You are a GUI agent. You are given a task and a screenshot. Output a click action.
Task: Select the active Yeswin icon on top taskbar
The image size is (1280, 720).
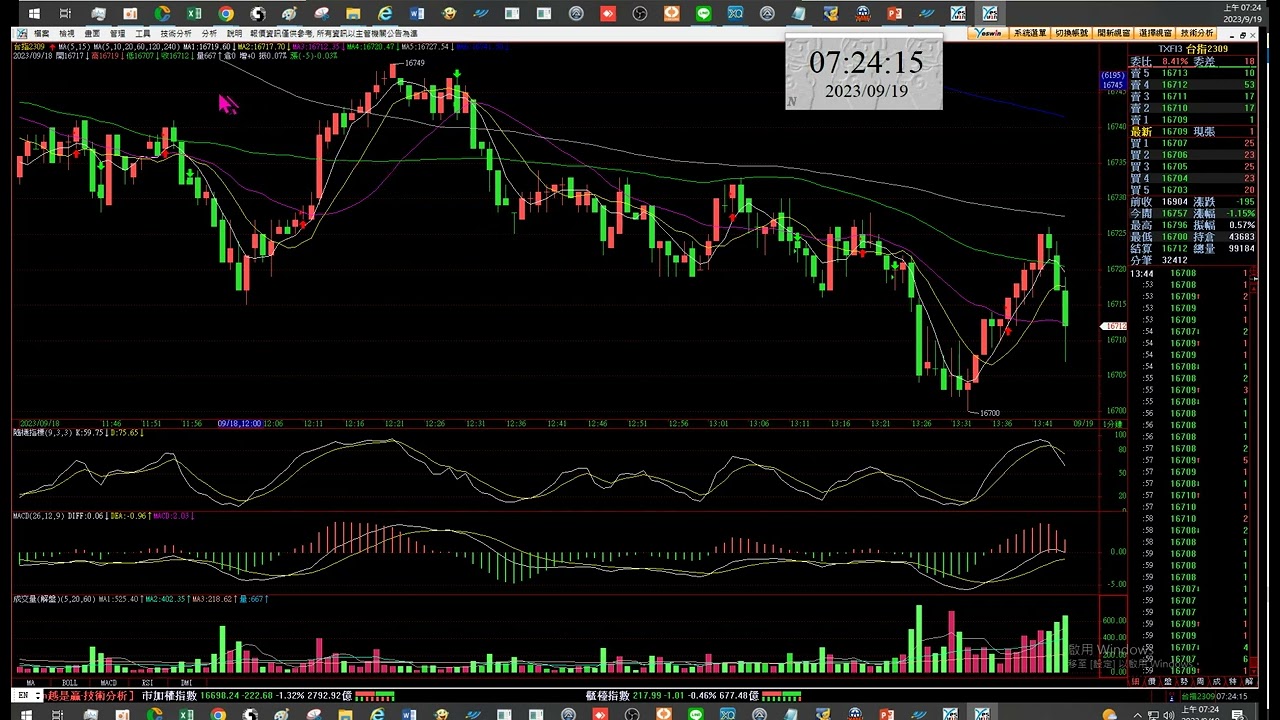coord(989,13)
